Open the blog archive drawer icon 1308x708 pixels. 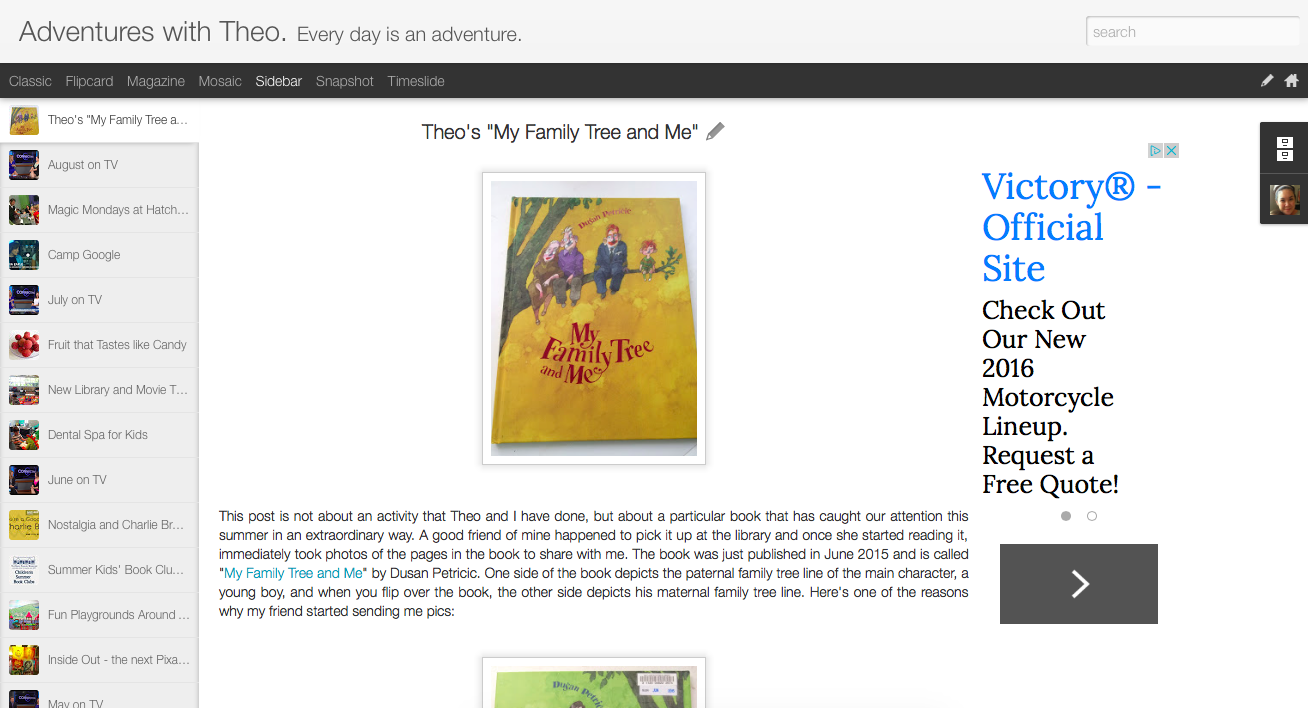pos(1285,149)
